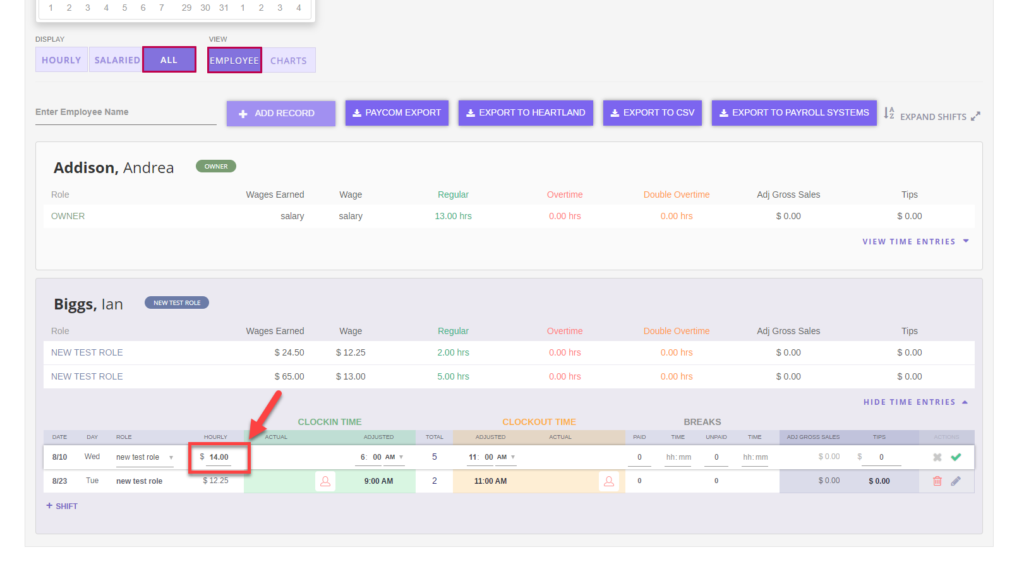
Task: Switch display to Hourly employees
Action: 61,60
